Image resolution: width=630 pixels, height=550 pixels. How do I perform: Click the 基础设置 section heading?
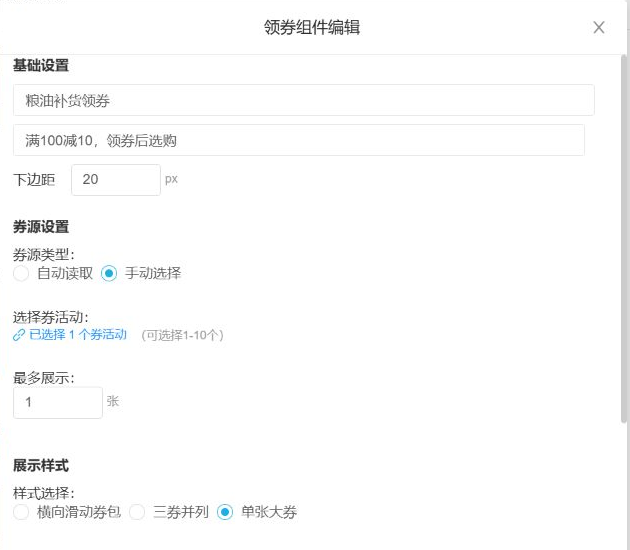tap(41, 65)
